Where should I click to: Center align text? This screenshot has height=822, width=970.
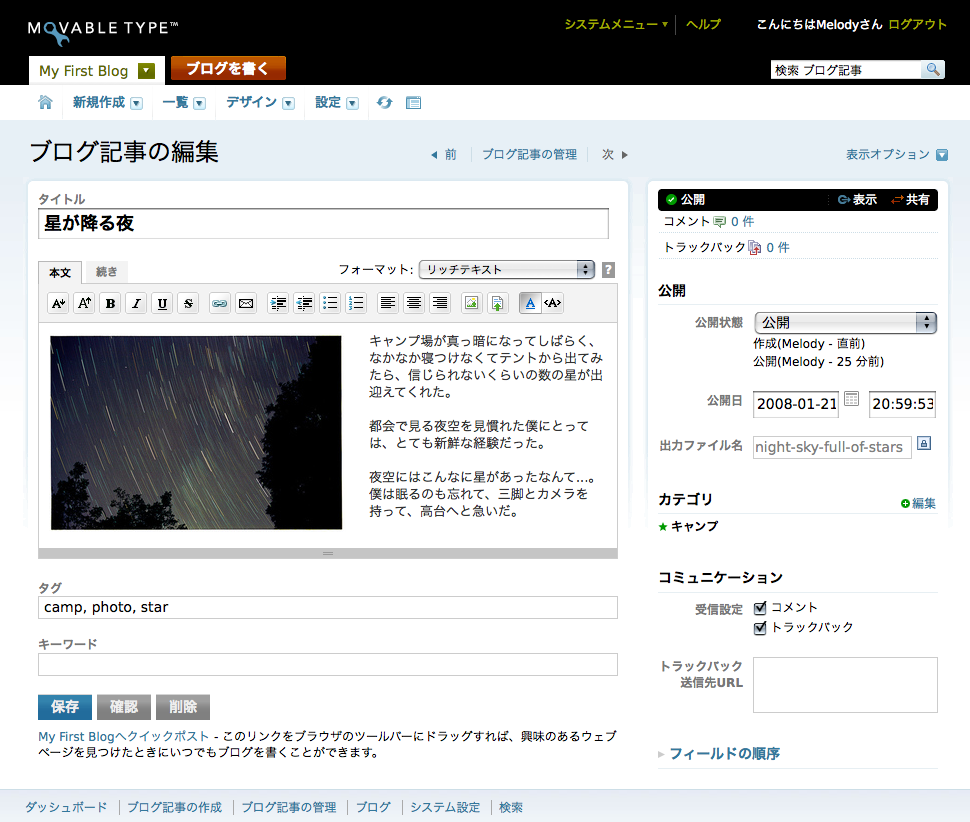(x=414, y=303)
